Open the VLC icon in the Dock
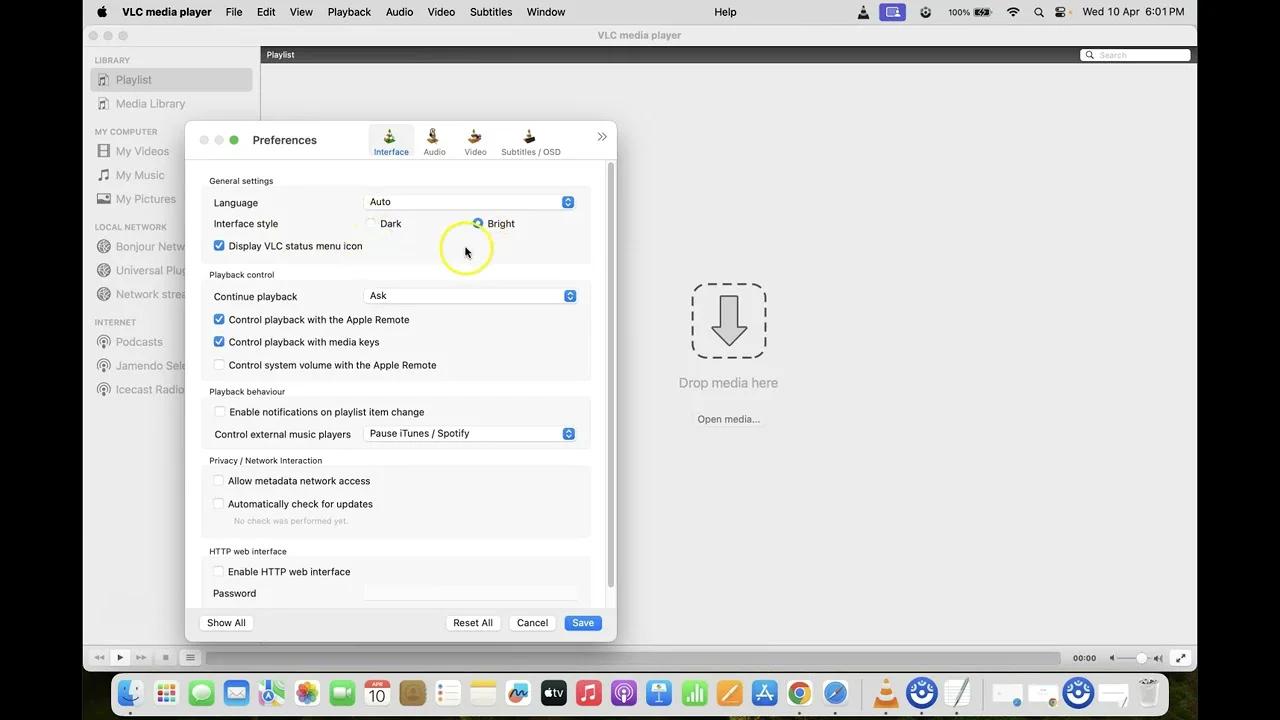1280x720 pixels. tap(884, 692)
